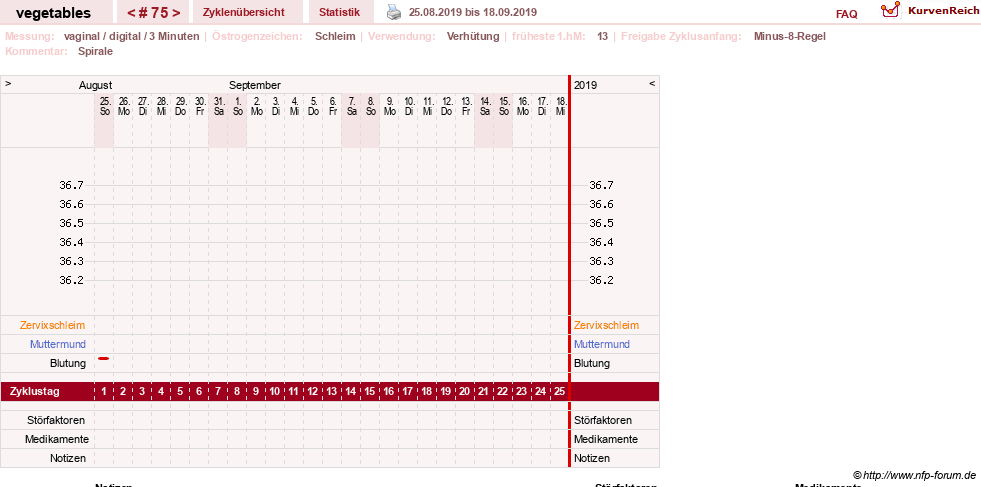Viewport: 981px width, 487px height.
Task: Open the Statistik tab
Action: coord(339,12)
